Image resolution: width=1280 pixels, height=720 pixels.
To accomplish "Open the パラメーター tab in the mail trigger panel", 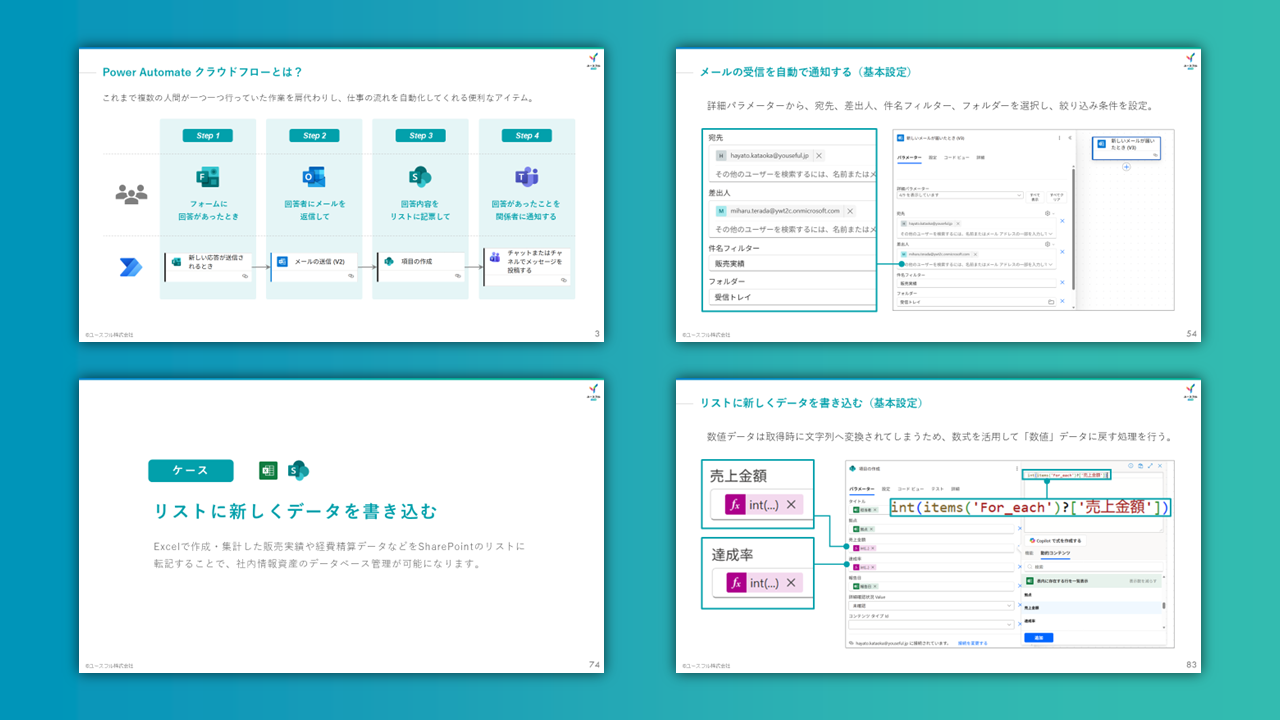I will pos(909,157).
